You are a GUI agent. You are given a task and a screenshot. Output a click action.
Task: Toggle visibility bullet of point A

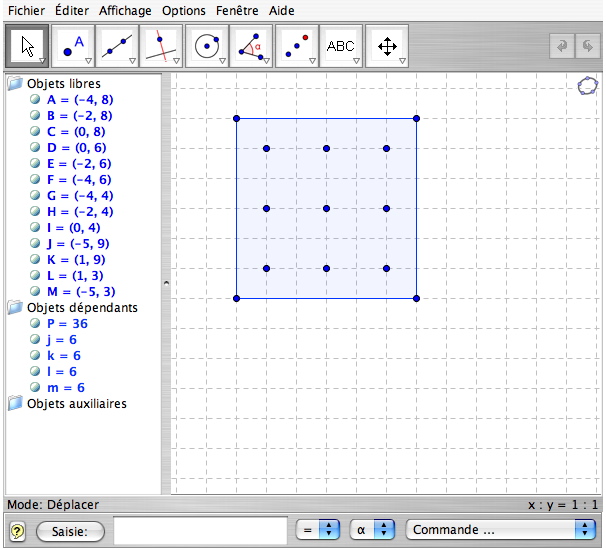(35, 99)
